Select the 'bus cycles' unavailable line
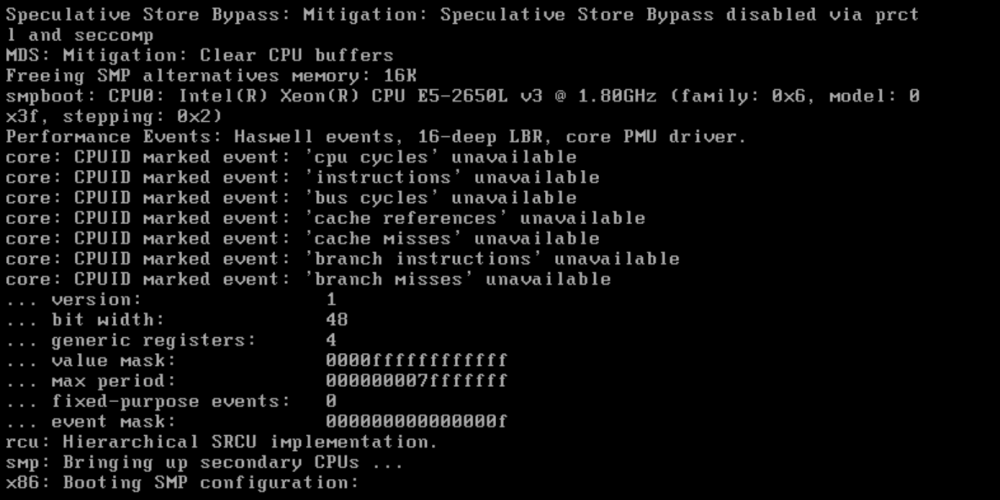Viewport: 1000px width, 500px height. [291, 198]
